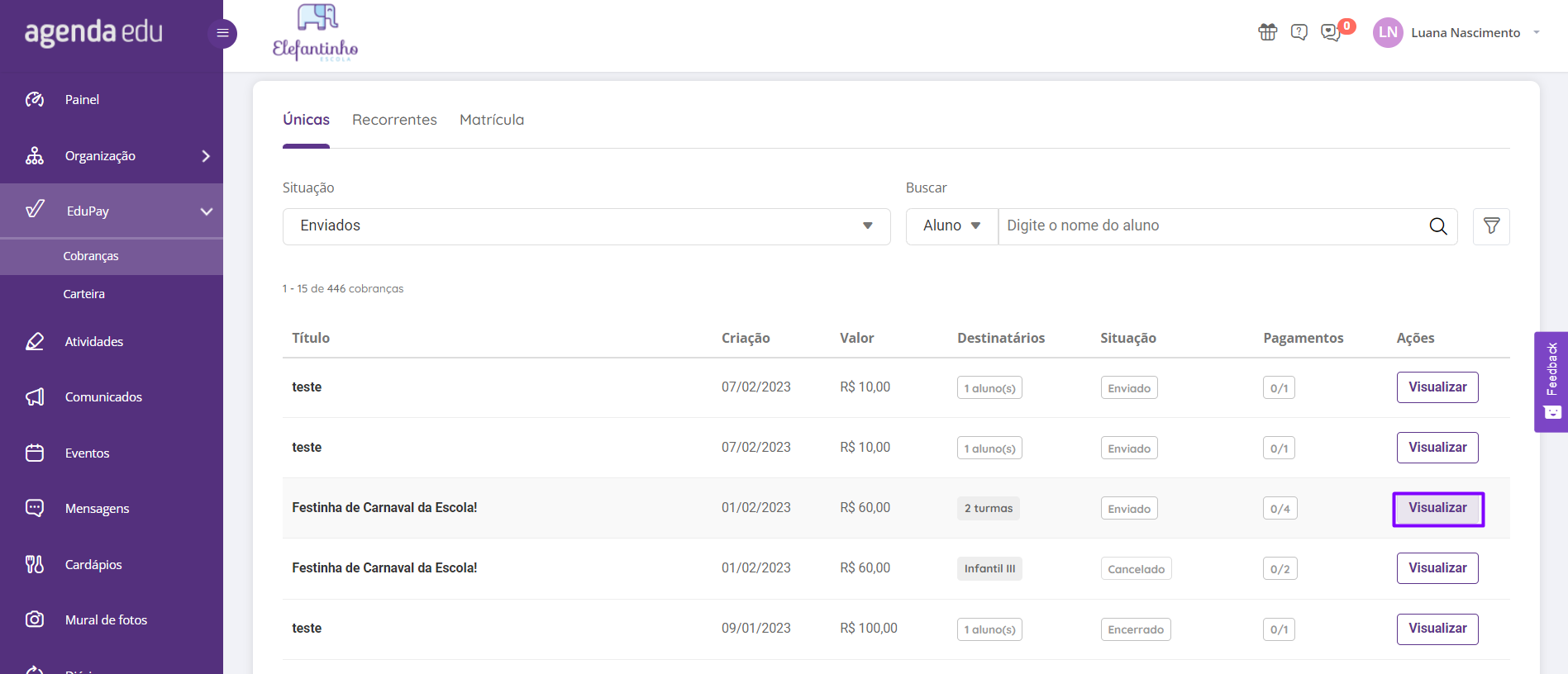
Task: Open the chat notifications icon with badge
Action: (1332, 32)
